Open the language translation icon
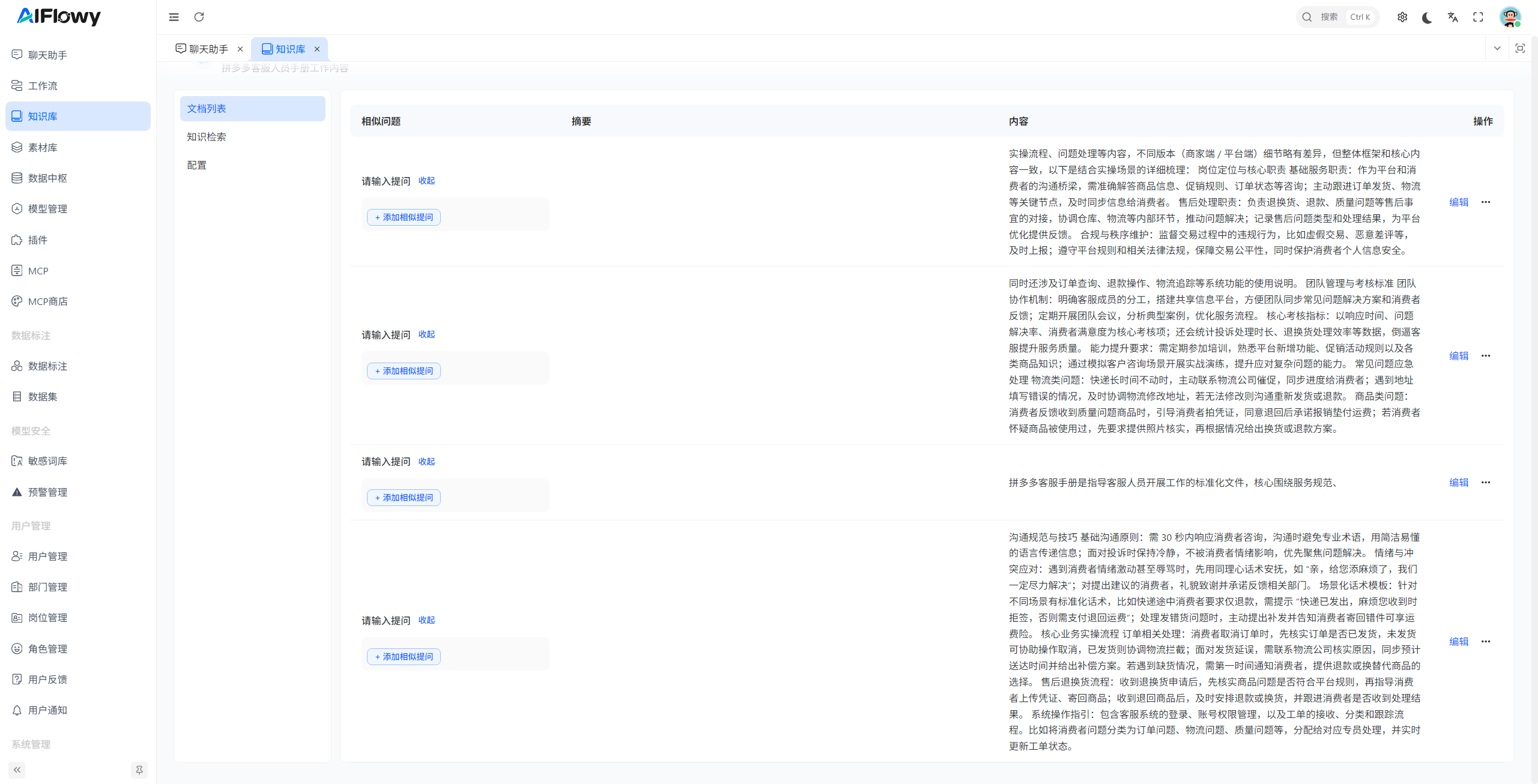 click(1453, 17)
